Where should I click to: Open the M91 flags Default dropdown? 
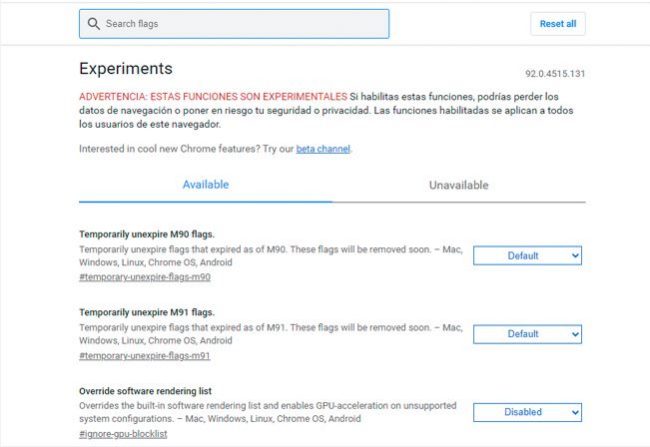[x=527, y=334]
